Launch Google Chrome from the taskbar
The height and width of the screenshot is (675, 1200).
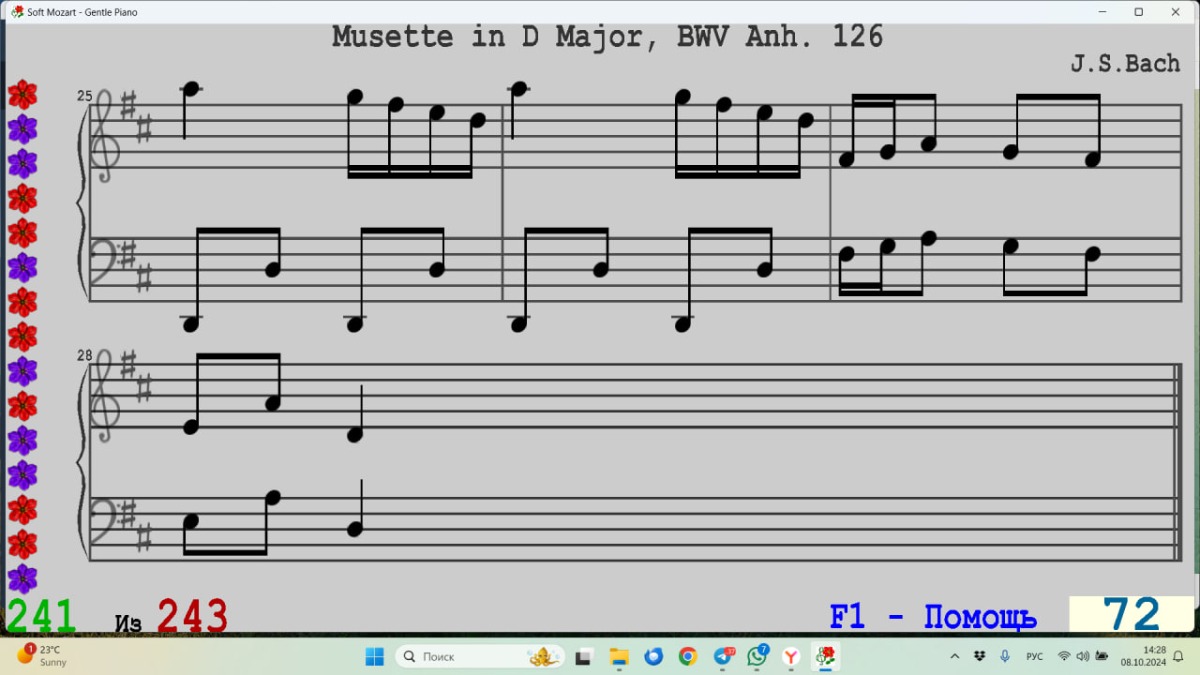(x=688, y=657)
